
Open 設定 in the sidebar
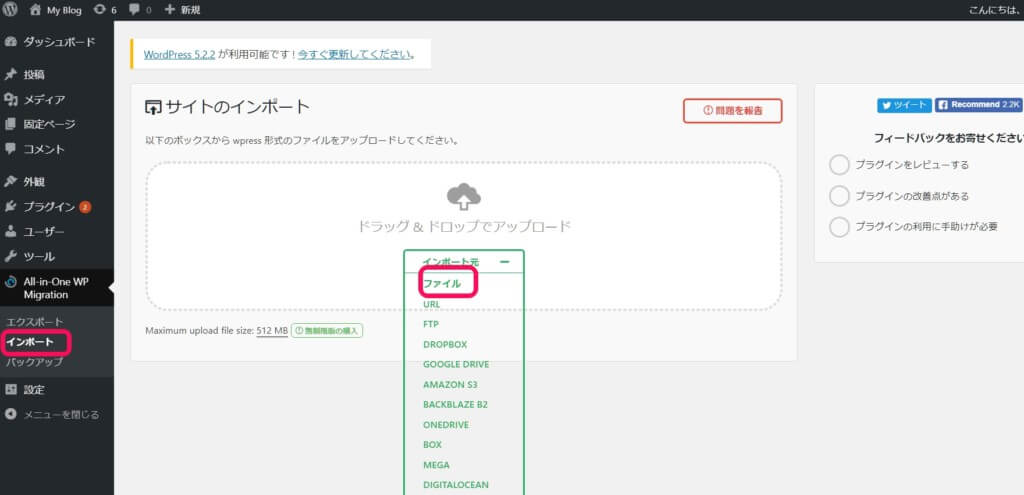34,389
